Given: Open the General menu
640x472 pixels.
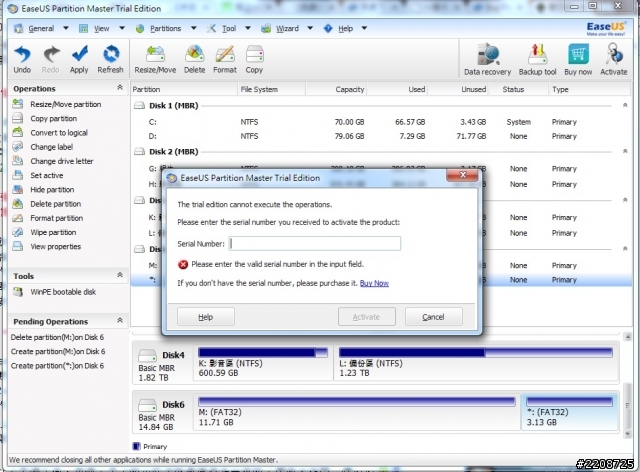Looking at the screenshot, I should [x=41, y=29].
